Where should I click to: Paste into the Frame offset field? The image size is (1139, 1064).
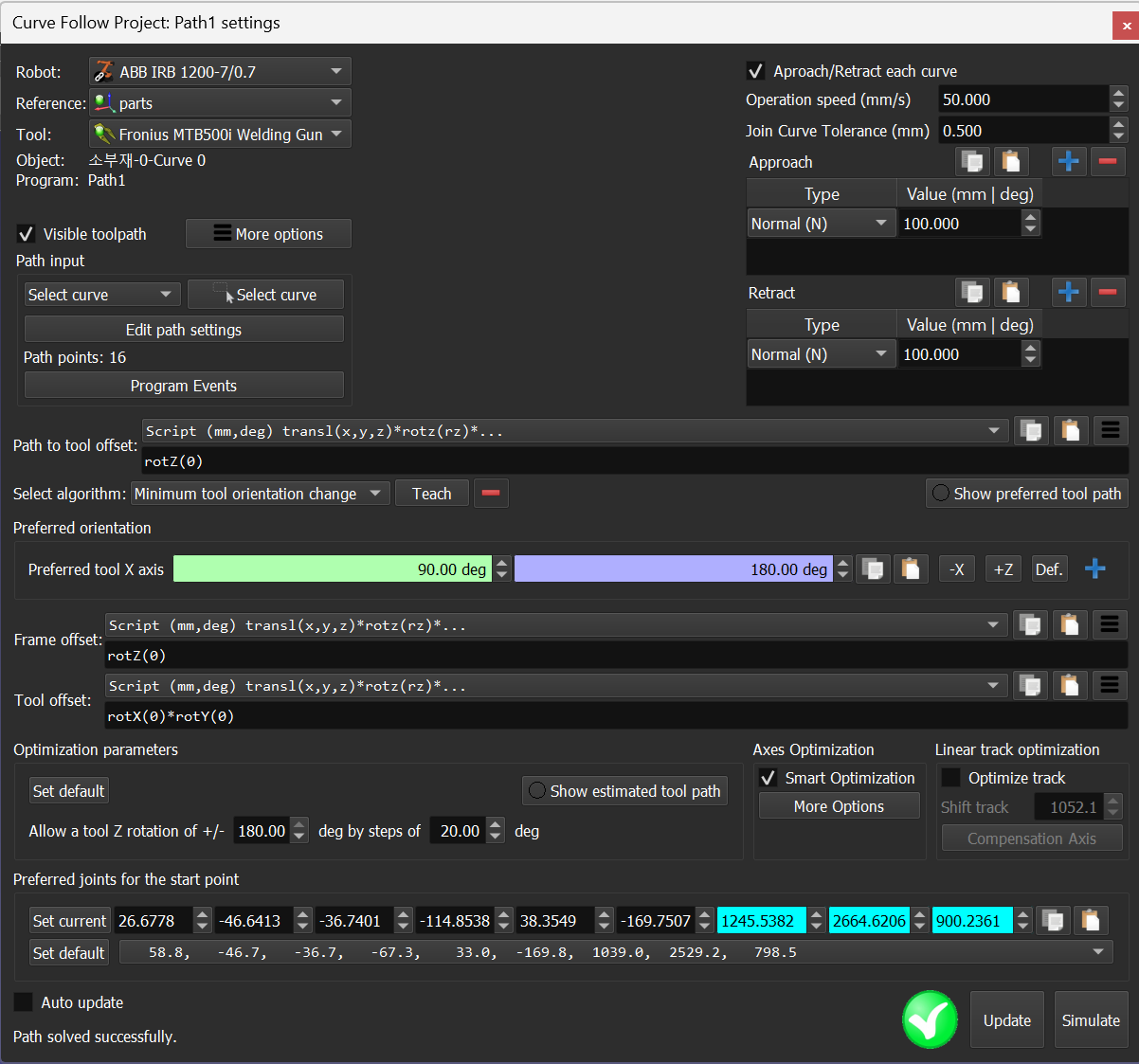pyautogui.click(x=1070, y=625)
